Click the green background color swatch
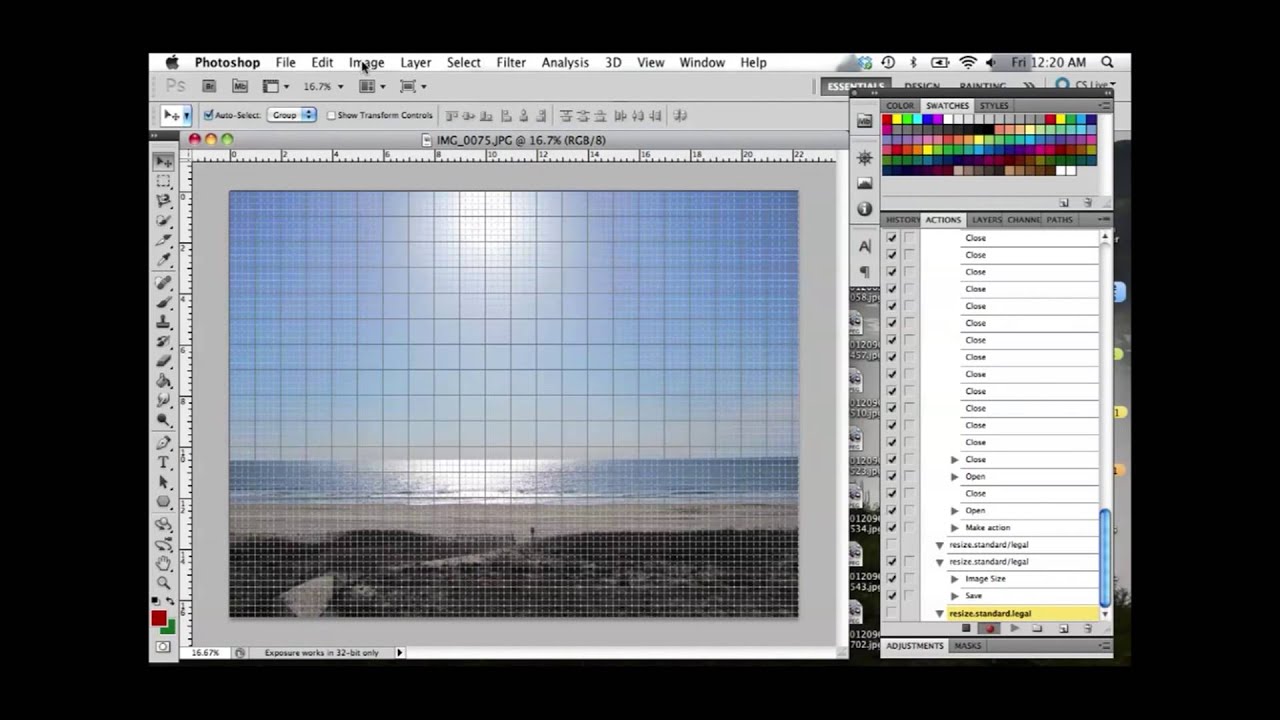 tap(169, 628)
